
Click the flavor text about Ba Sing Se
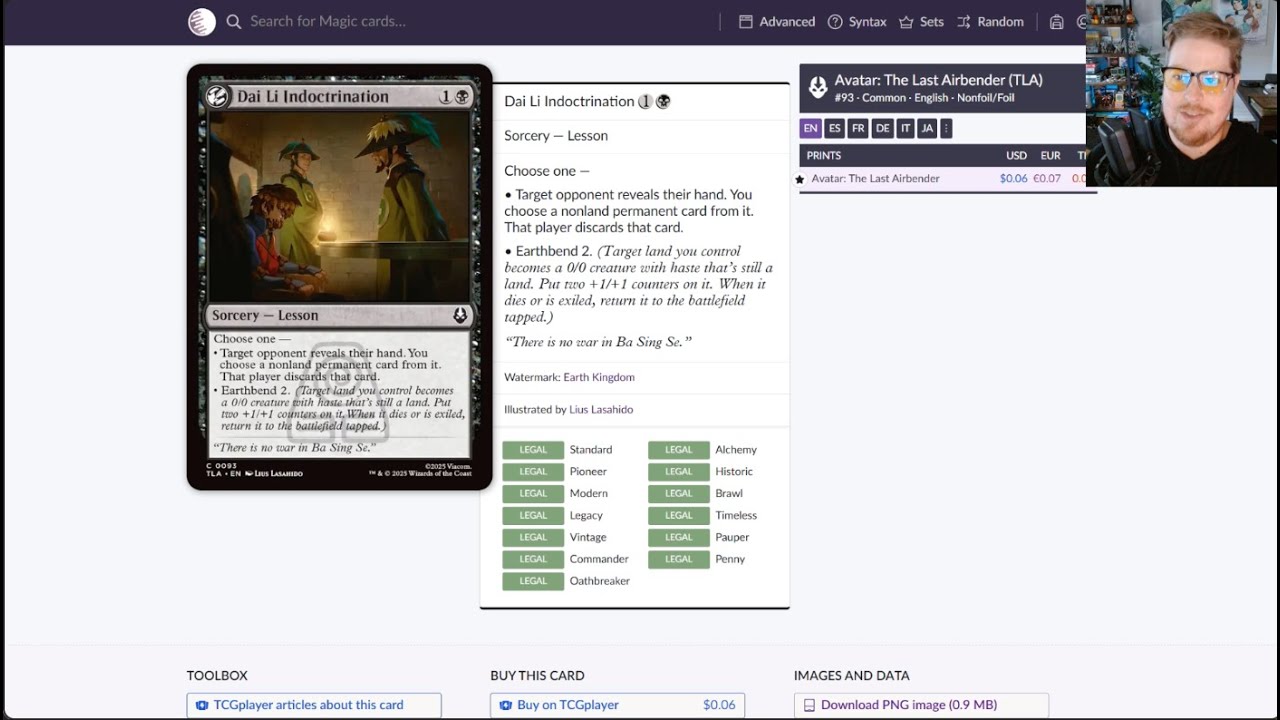598,342
